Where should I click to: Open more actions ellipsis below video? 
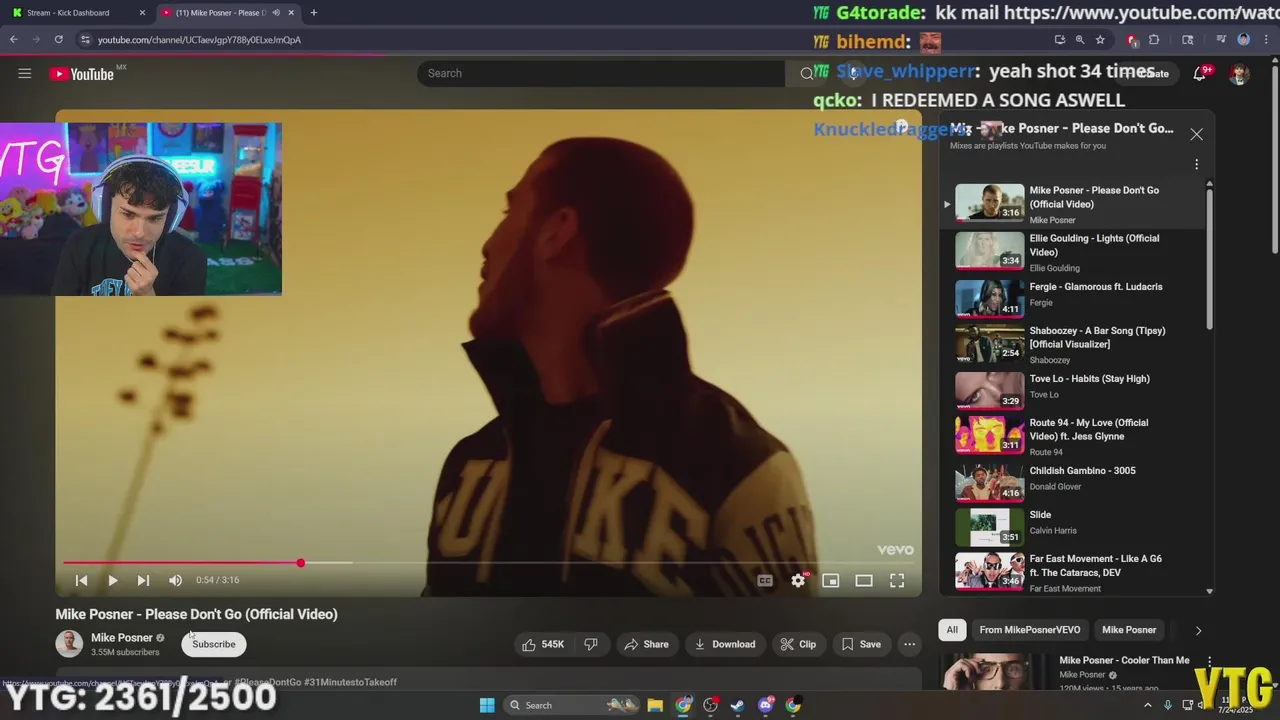[909, 644]
